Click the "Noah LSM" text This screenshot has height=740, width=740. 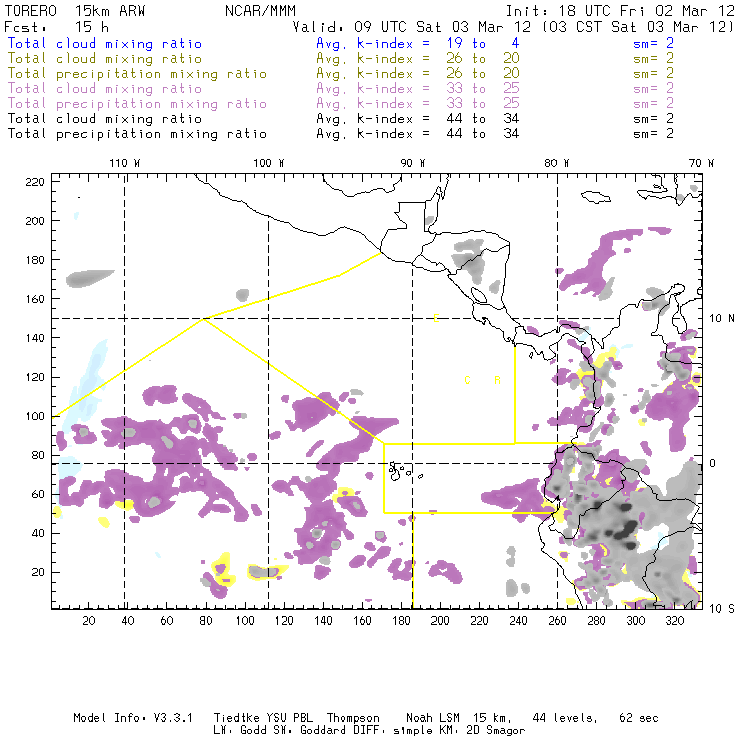(433, 718)
